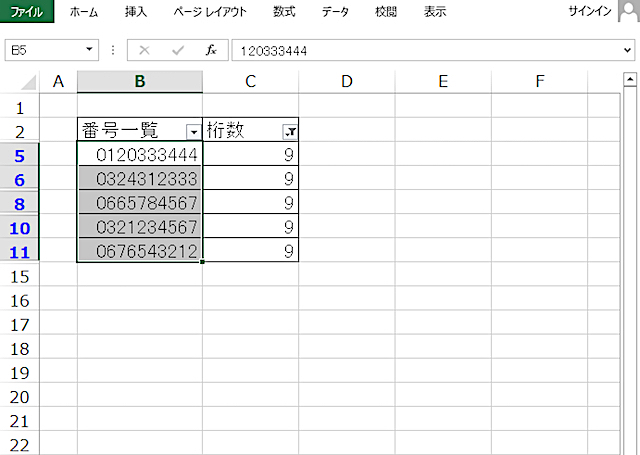Select the cell containing 0665784567
Screen dimensions: 640x455
[x=140, y=203]
